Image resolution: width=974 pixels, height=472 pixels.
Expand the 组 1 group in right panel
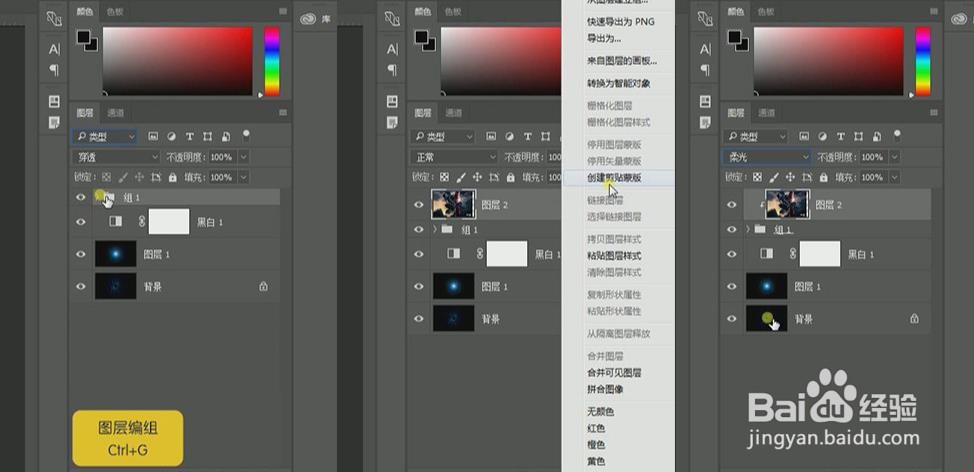748,229
